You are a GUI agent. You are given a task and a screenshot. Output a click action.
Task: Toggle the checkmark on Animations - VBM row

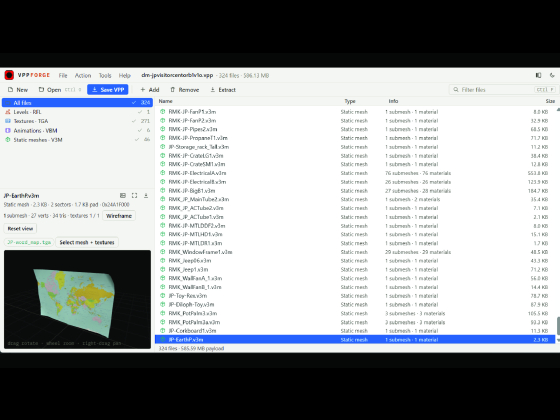140,130
